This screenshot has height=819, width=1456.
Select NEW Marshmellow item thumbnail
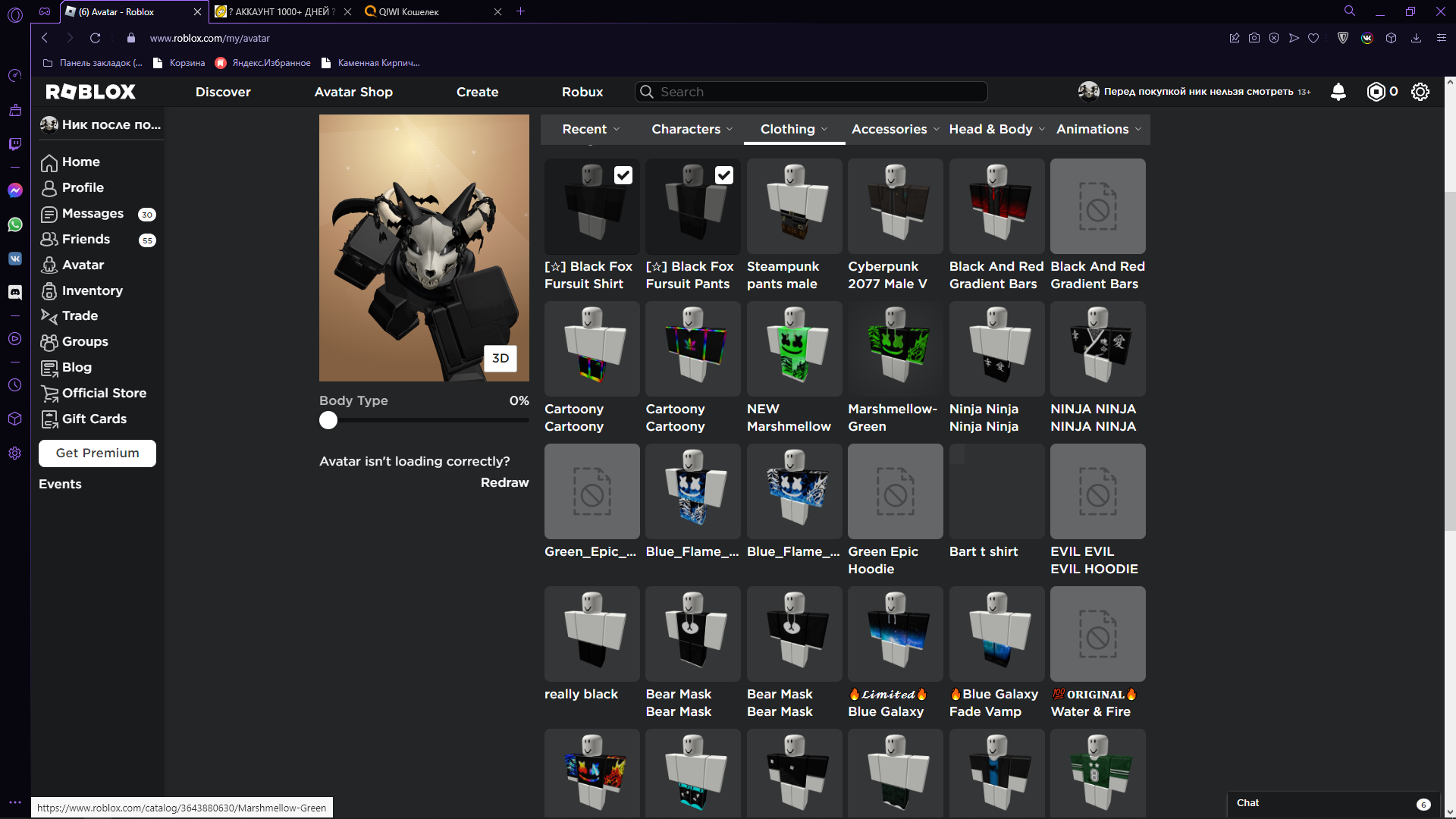coord(794,349)
